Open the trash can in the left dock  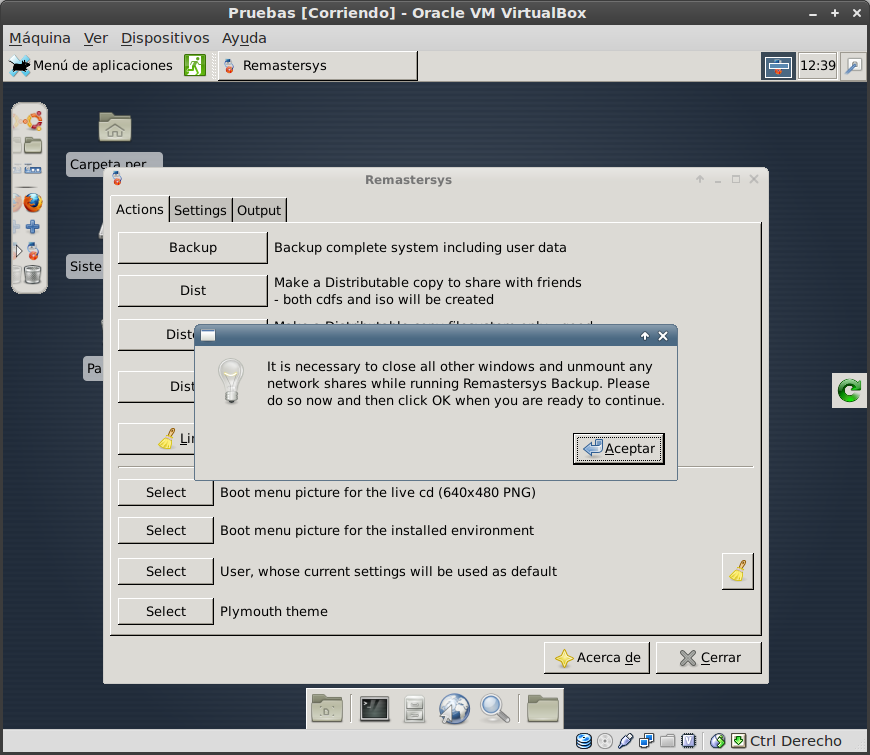pos(32,272)
